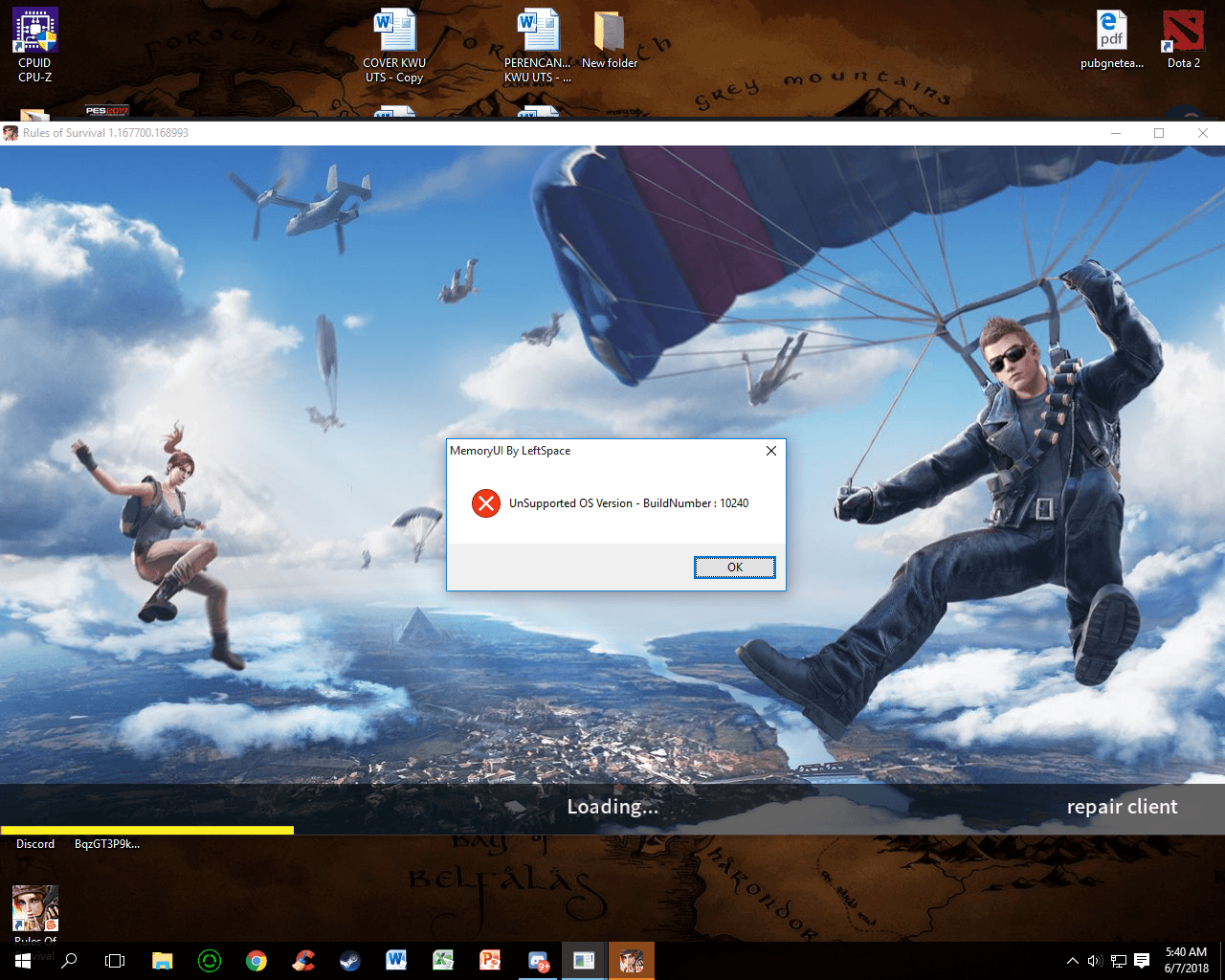This screenshot has width=1225, height=980.
Task: Open the green circular app in taskbar
Action: (x=210, y=961)
